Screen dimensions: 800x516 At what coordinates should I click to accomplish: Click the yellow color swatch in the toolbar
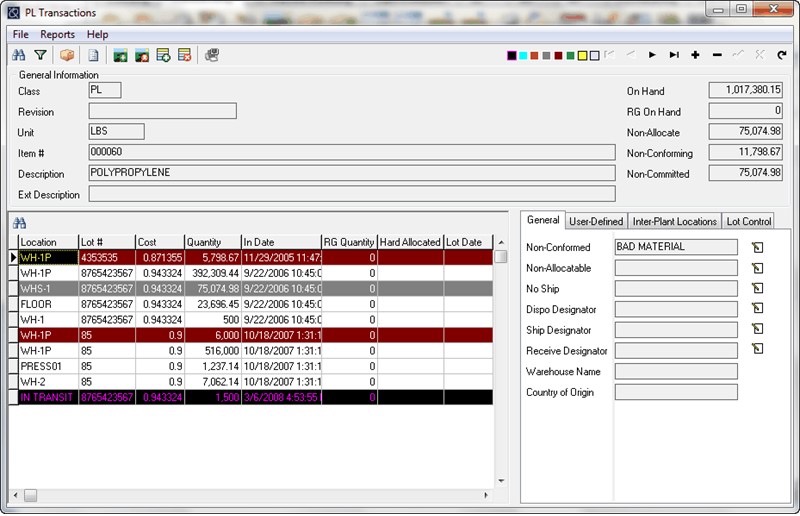tap(582, 55)
